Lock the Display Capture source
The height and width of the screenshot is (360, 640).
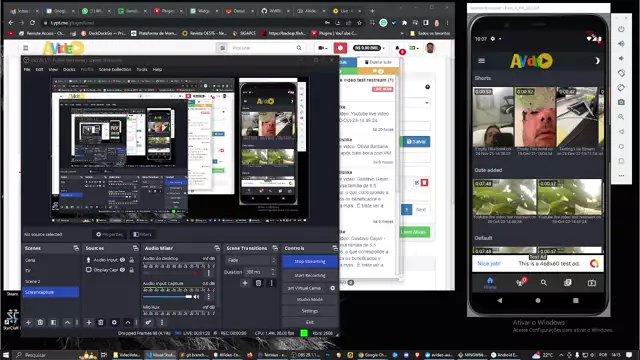click(x=132, y=270)
